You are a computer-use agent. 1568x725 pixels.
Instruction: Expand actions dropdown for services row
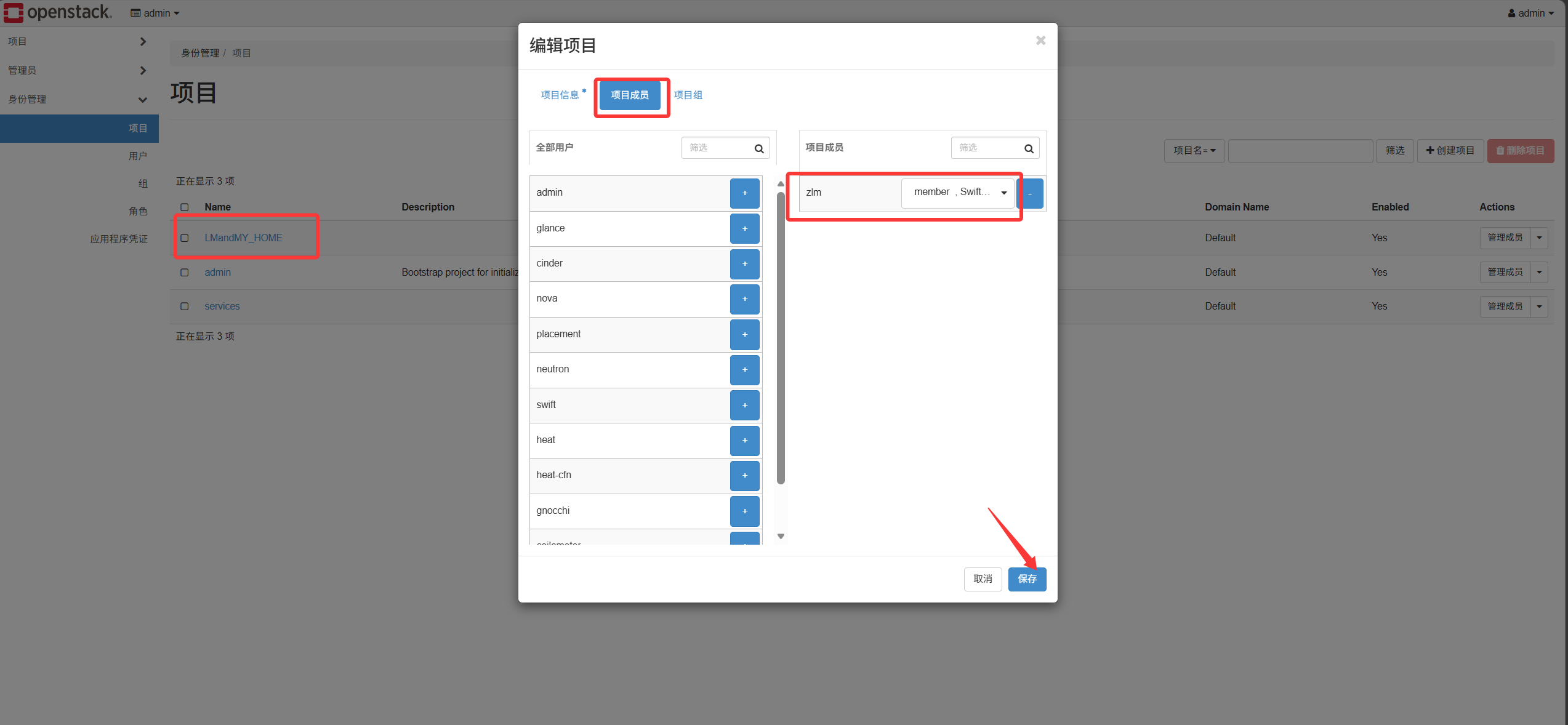pos(1539,306)
